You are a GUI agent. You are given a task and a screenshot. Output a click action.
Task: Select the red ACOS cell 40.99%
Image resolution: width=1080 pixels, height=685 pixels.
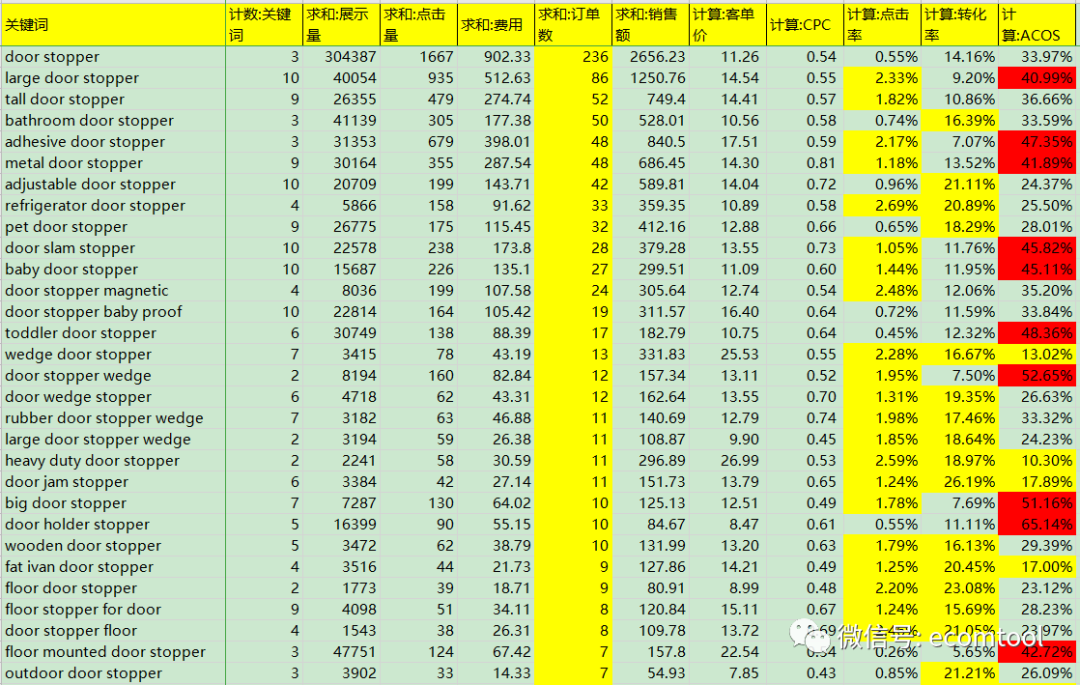pos(1037,78)
